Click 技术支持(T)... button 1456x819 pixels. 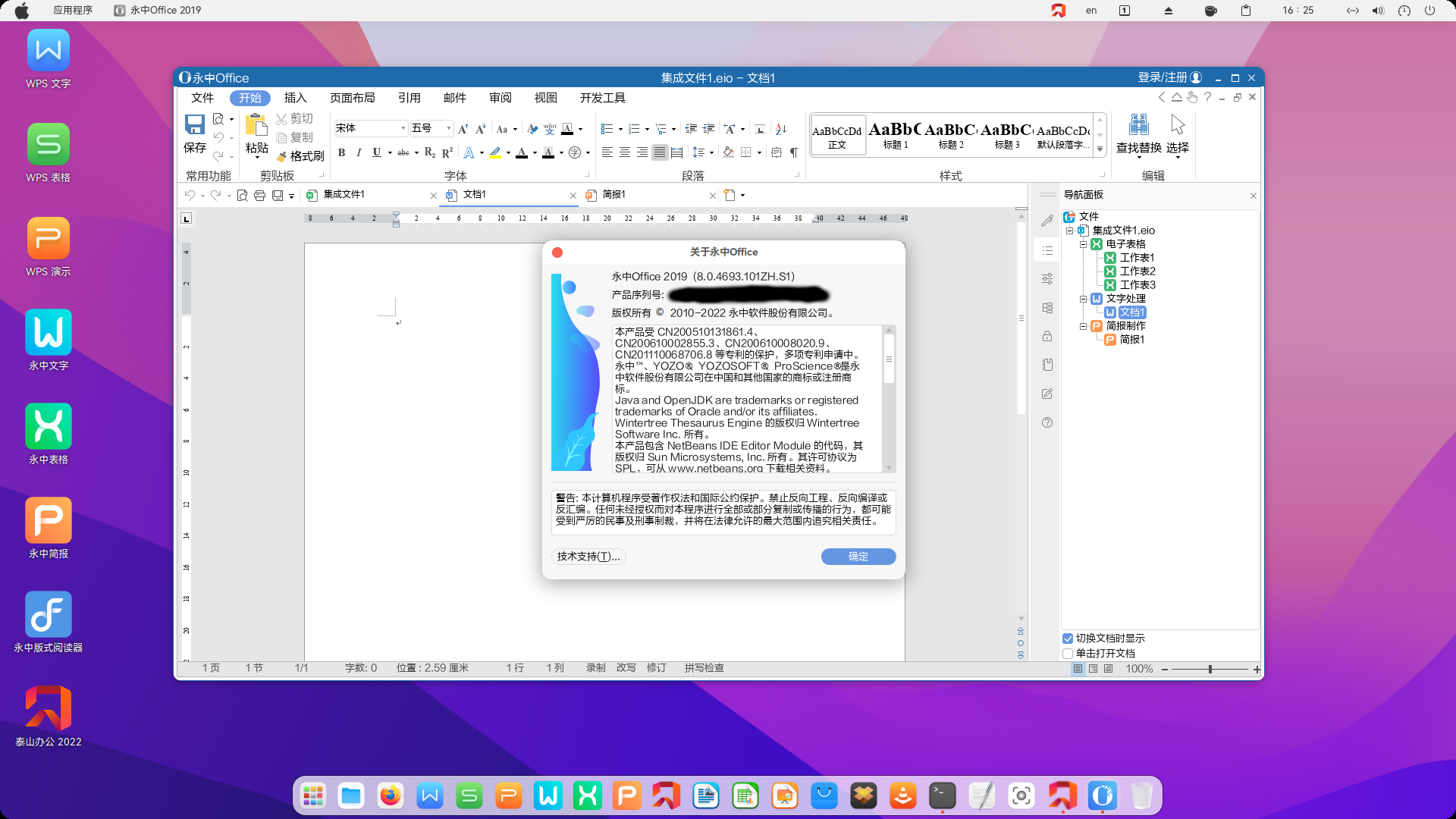click(588, 557)
